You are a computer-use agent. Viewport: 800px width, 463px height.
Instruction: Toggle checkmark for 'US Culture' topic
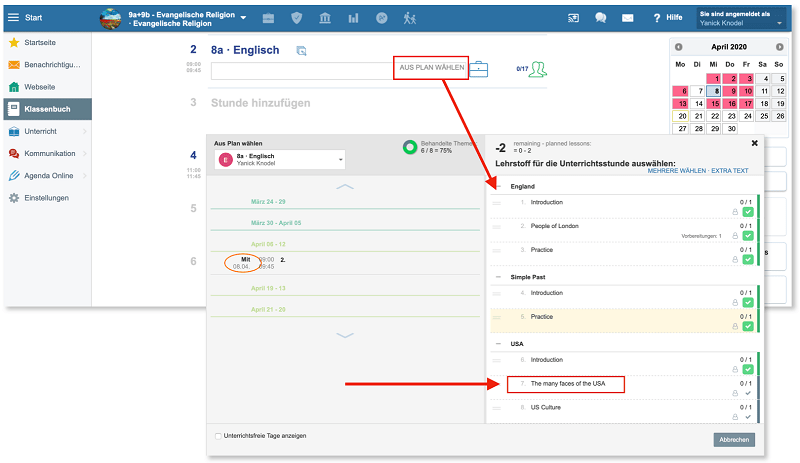click(x=748, y=417)
